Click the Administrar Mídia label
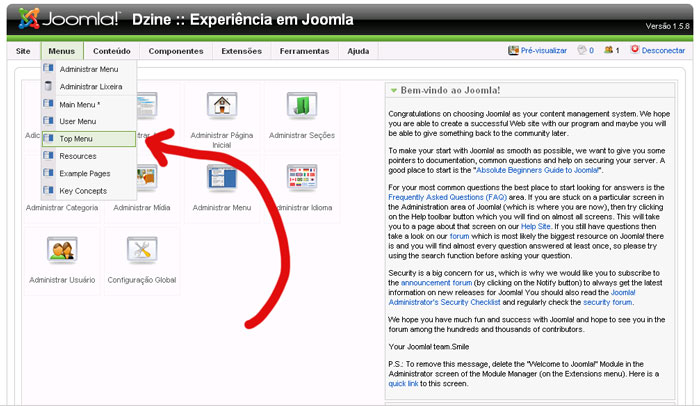700x406 pixels. click(142, 208)
